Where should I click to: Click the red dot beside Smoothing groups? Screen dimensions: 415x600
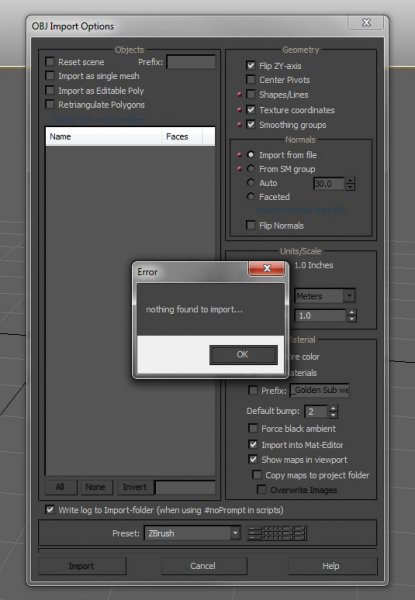pos(239,124)
